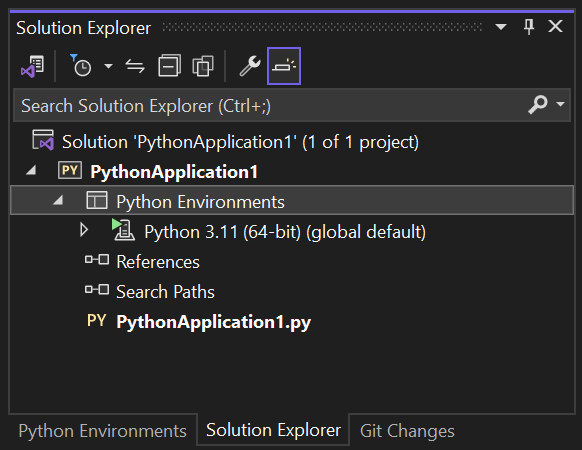This screenshot has width=582, height=450.
Task: Collapse the Python Environments tree node
Action: point(58,201)
